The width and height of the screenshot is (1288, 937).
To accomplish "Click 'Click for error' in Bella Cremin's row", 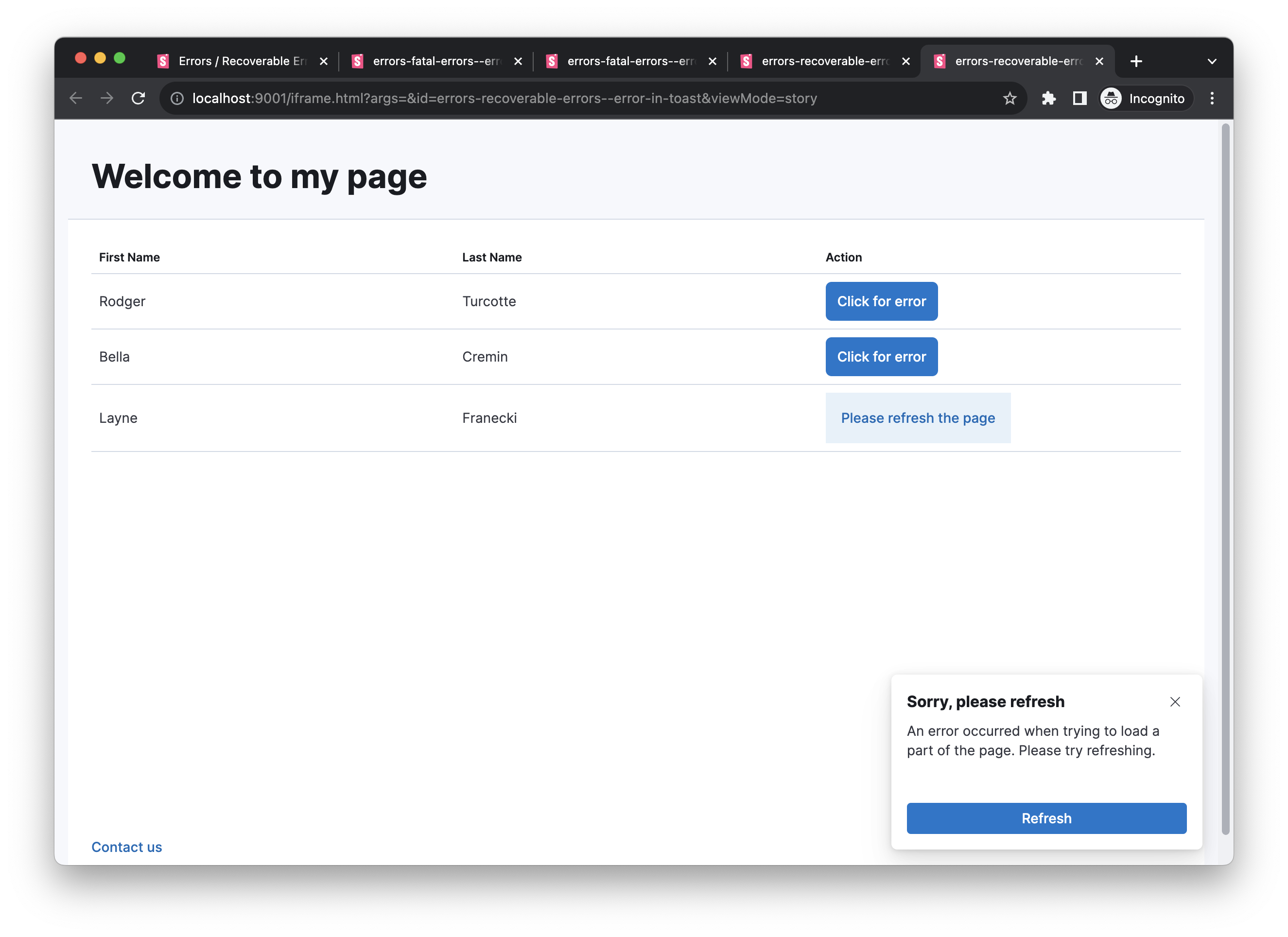I will pos(881,357).
